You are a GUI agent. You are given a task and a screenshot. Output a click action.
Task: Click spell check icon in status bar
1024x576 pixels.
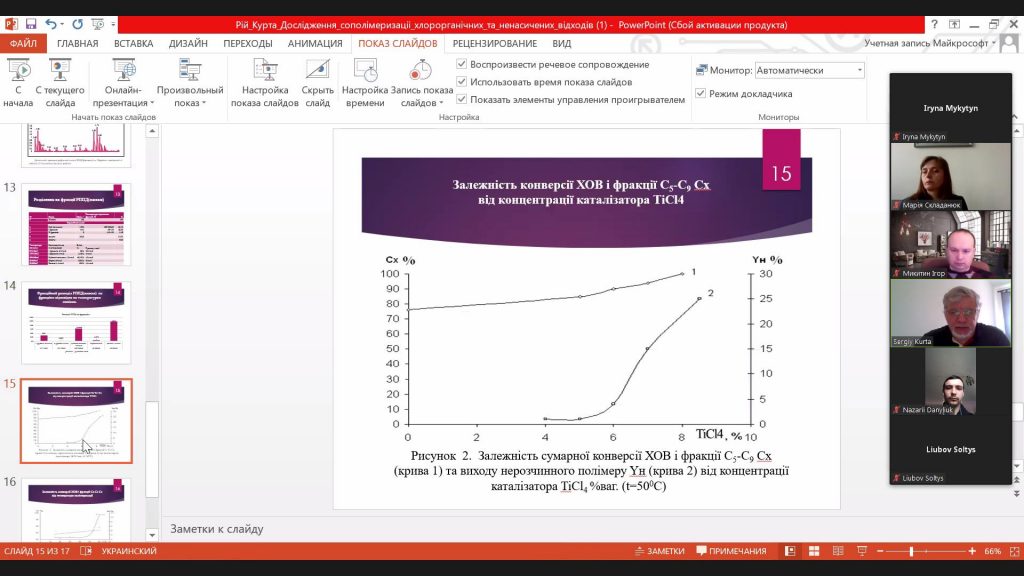(86, 551)
